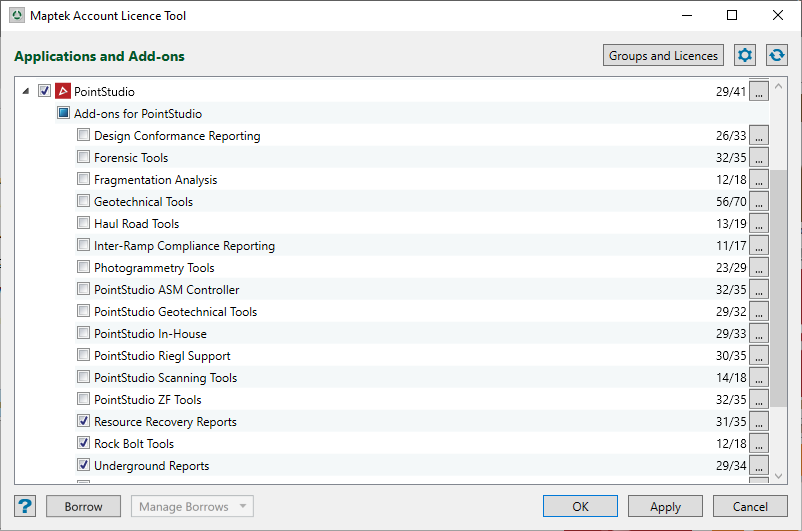
Task: Collapse the PointStudio tree node
Action: pyautogui.click(x=25, y=92)
